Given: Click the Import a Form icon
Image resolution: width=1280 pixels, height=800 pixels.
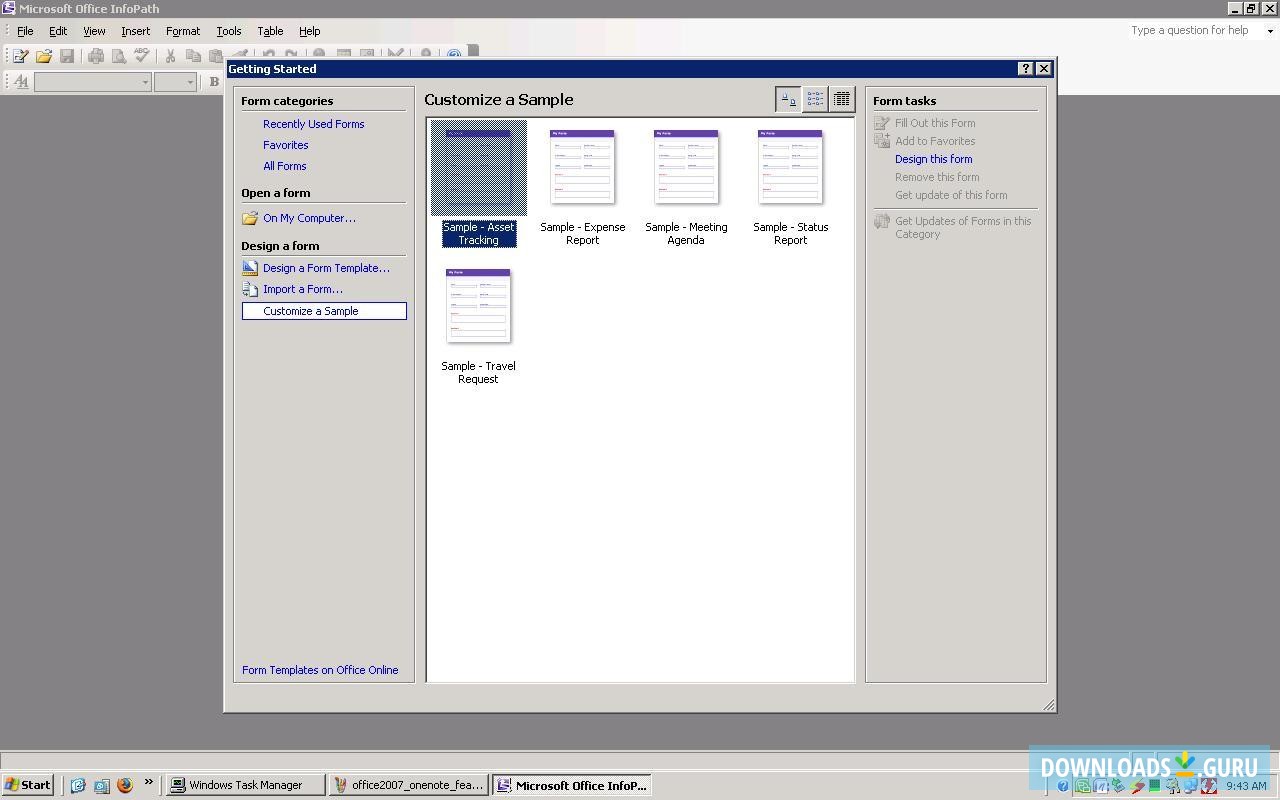Looking at the screenshot, I should pyautogui.click(x=250, y=289).
